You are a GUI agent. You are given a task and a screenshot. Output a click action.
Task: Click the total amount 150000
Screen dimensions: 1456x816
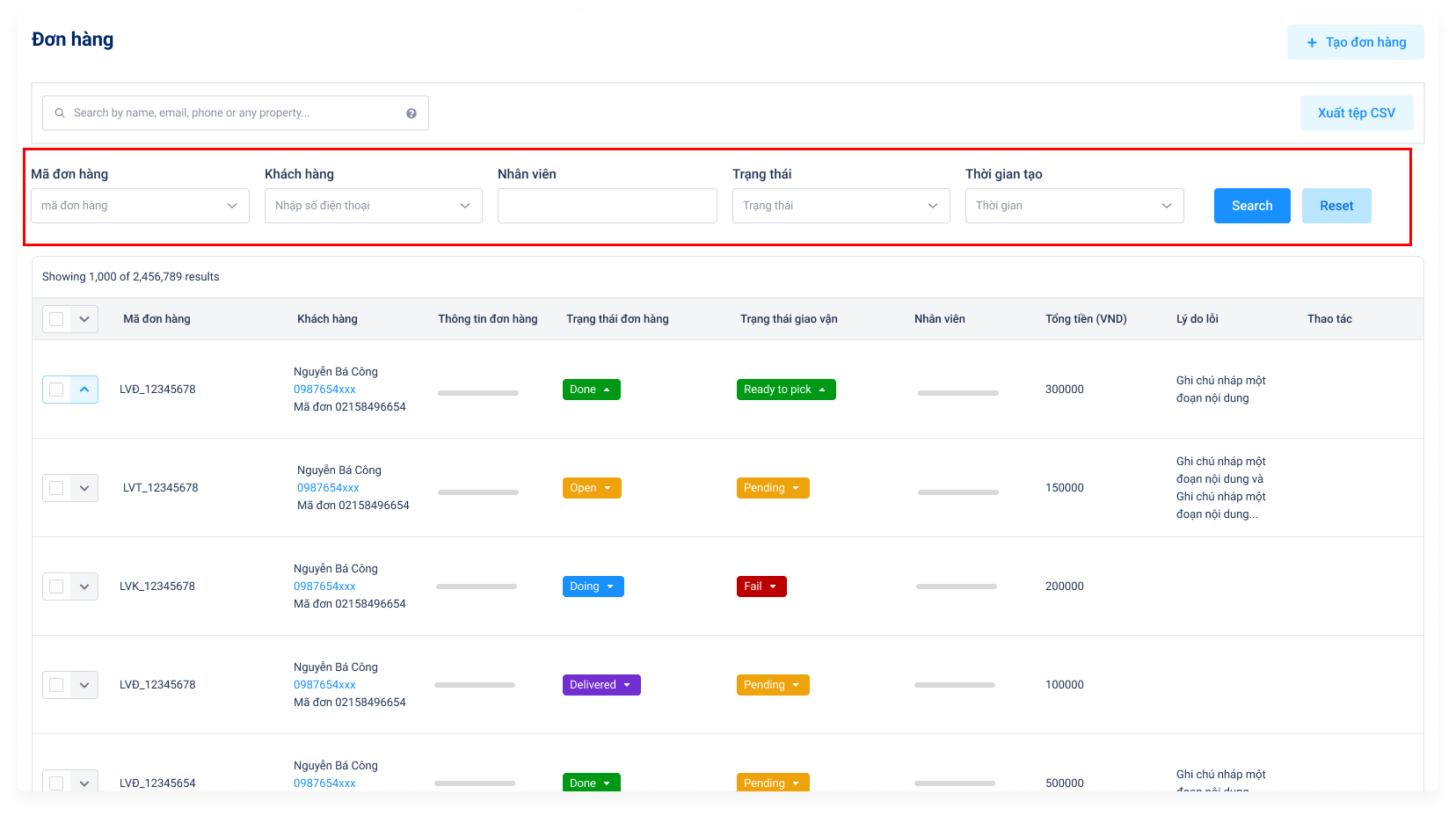(x=1065, y=488)
